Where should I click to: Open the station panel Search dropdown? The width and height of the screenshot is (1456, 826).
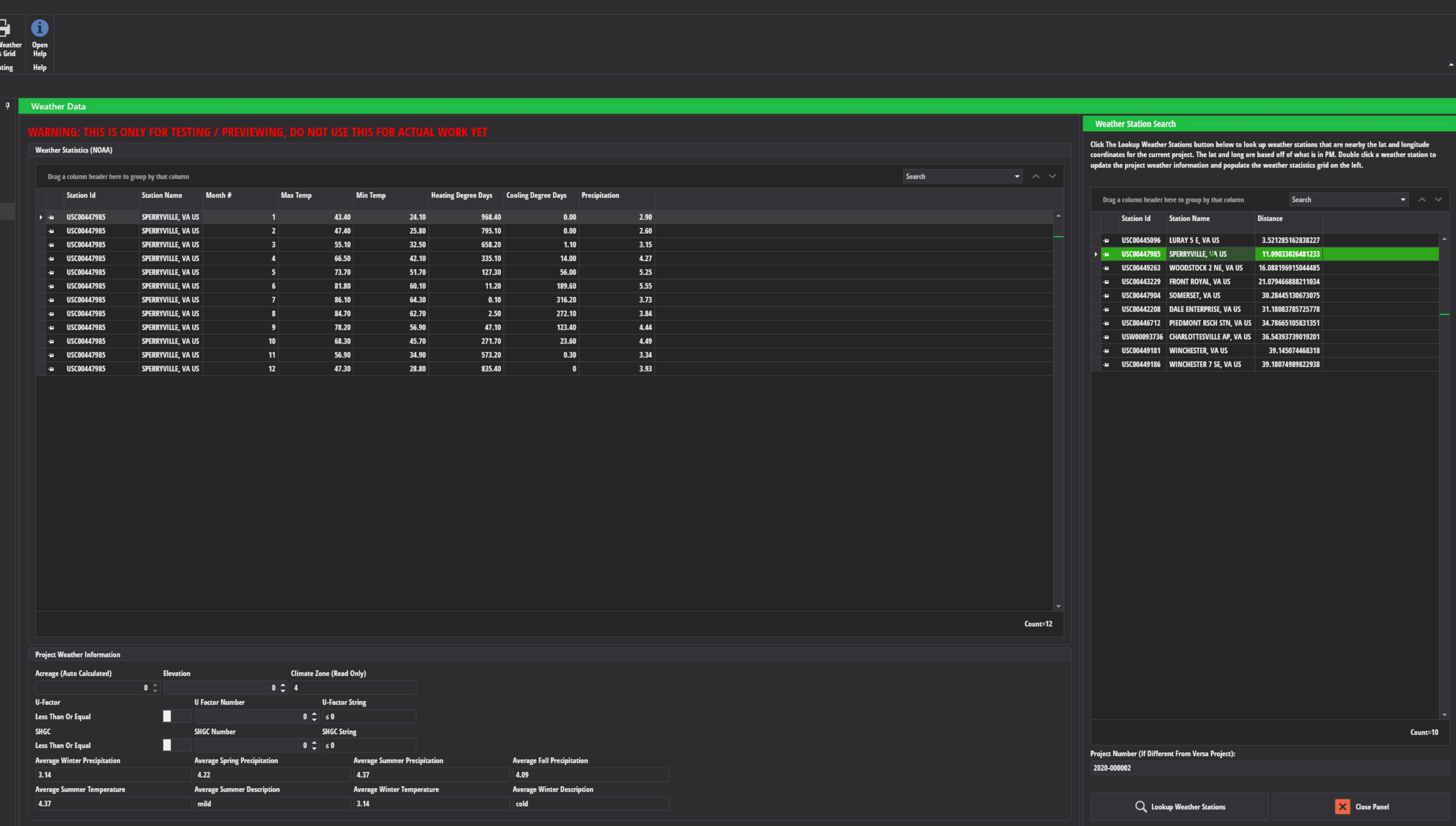coord(1403,200)
